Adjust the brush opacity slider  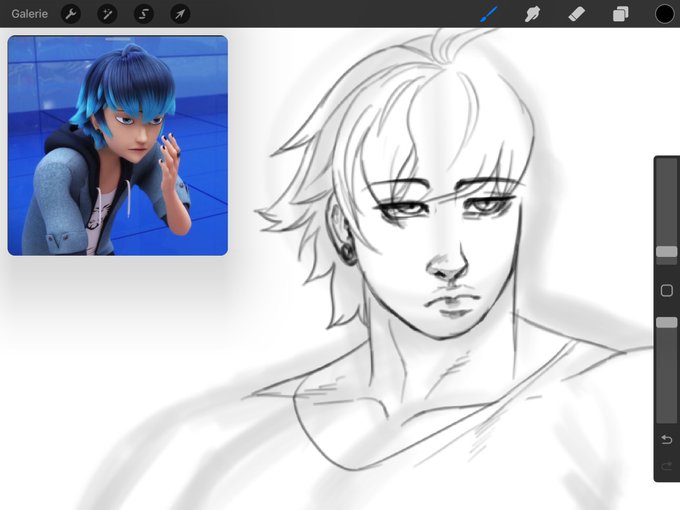667,322
